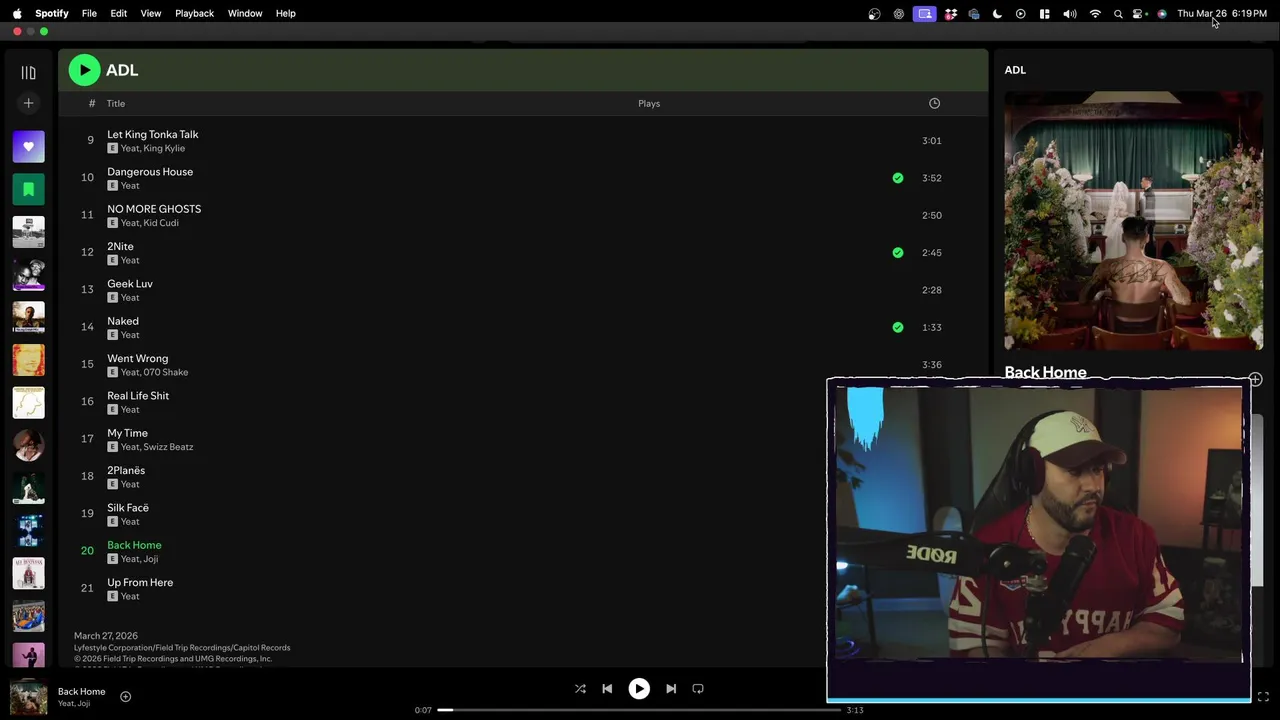Click Back Home heading in right panel
Viewport: 1280px width, 720px height.
tap(1045, 372)
